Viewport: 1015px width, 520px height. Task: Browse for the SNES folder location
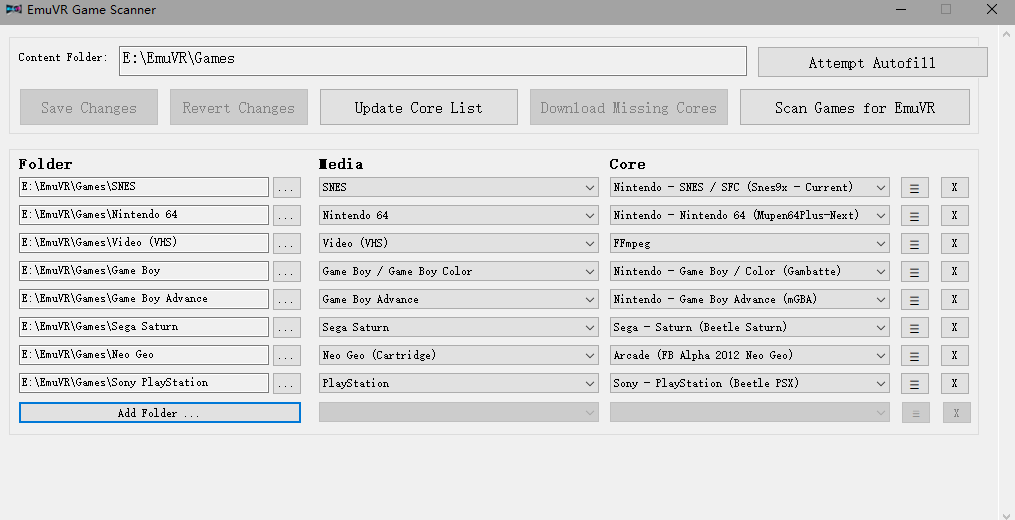tap(287, 188)
